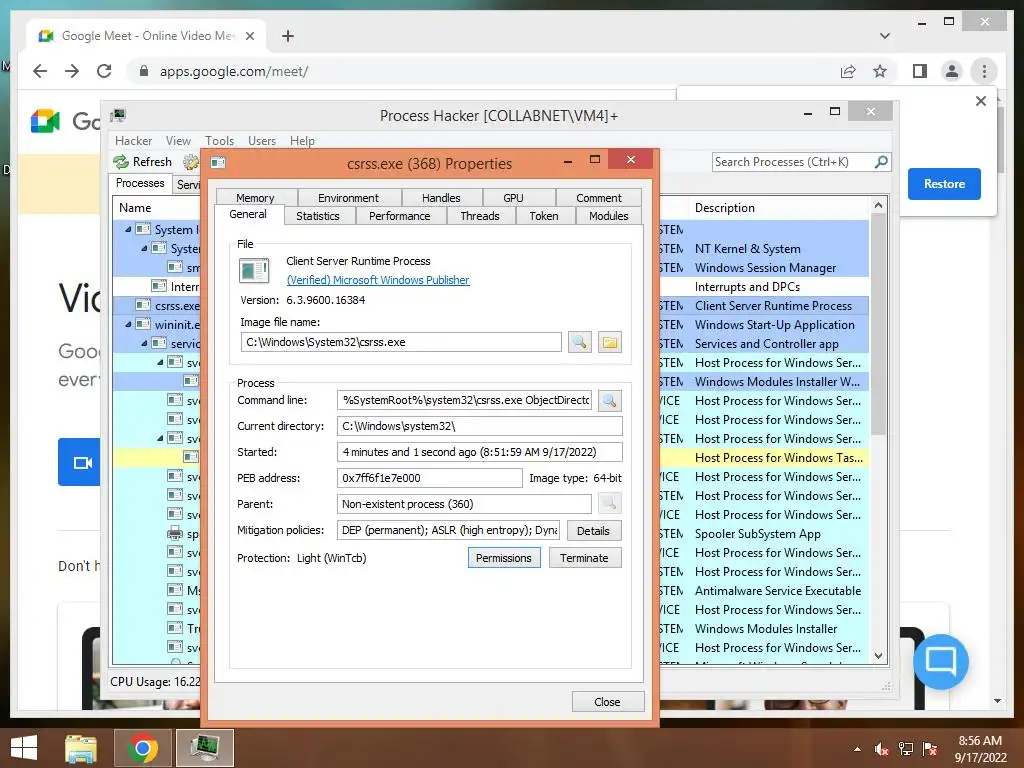Click the blue Restore button
The image size is (1024, 768).
coord(944,184)
